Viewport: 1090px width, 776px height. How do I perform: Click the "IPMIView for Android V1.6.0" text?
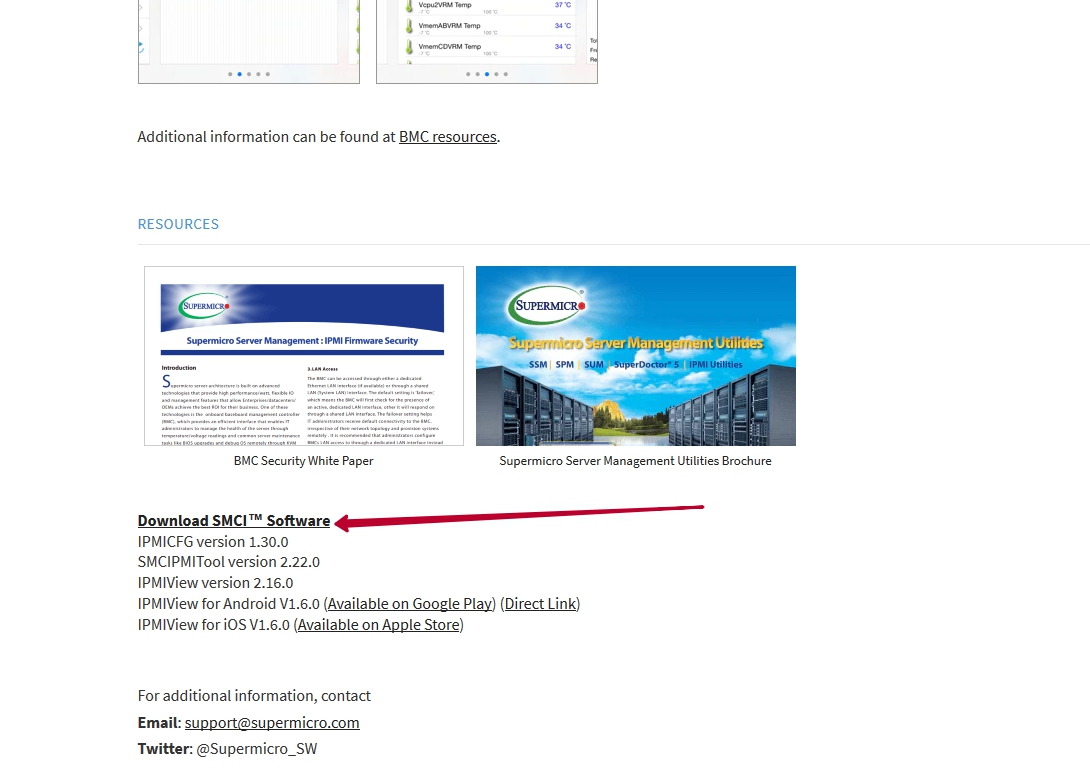tap(229, 604)
